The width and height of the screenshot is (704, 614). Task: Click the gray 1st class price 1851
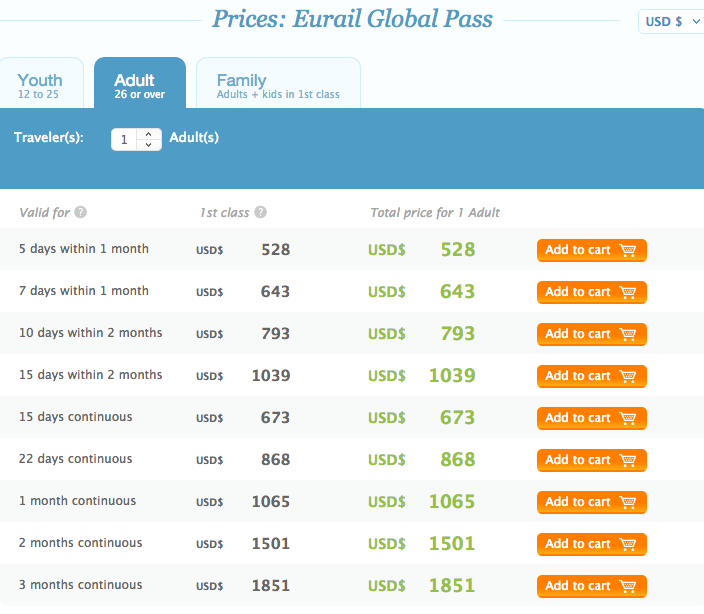click(271, 585)
